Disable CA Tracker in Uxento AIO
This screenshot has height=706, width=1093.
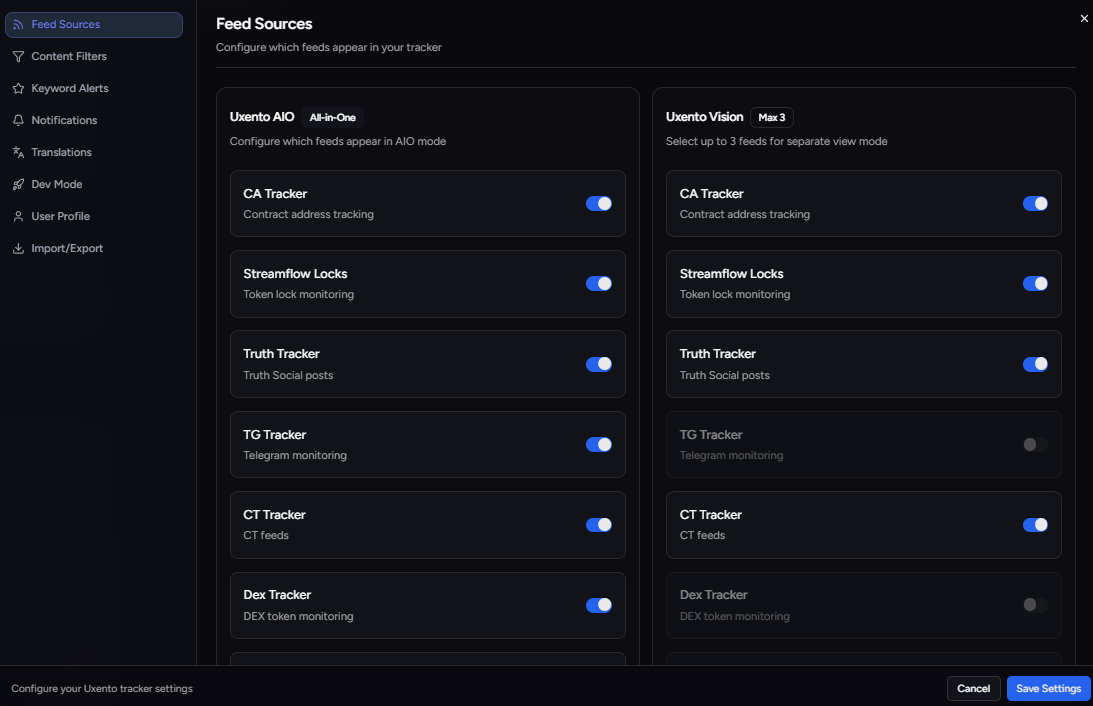pos(598,203)
